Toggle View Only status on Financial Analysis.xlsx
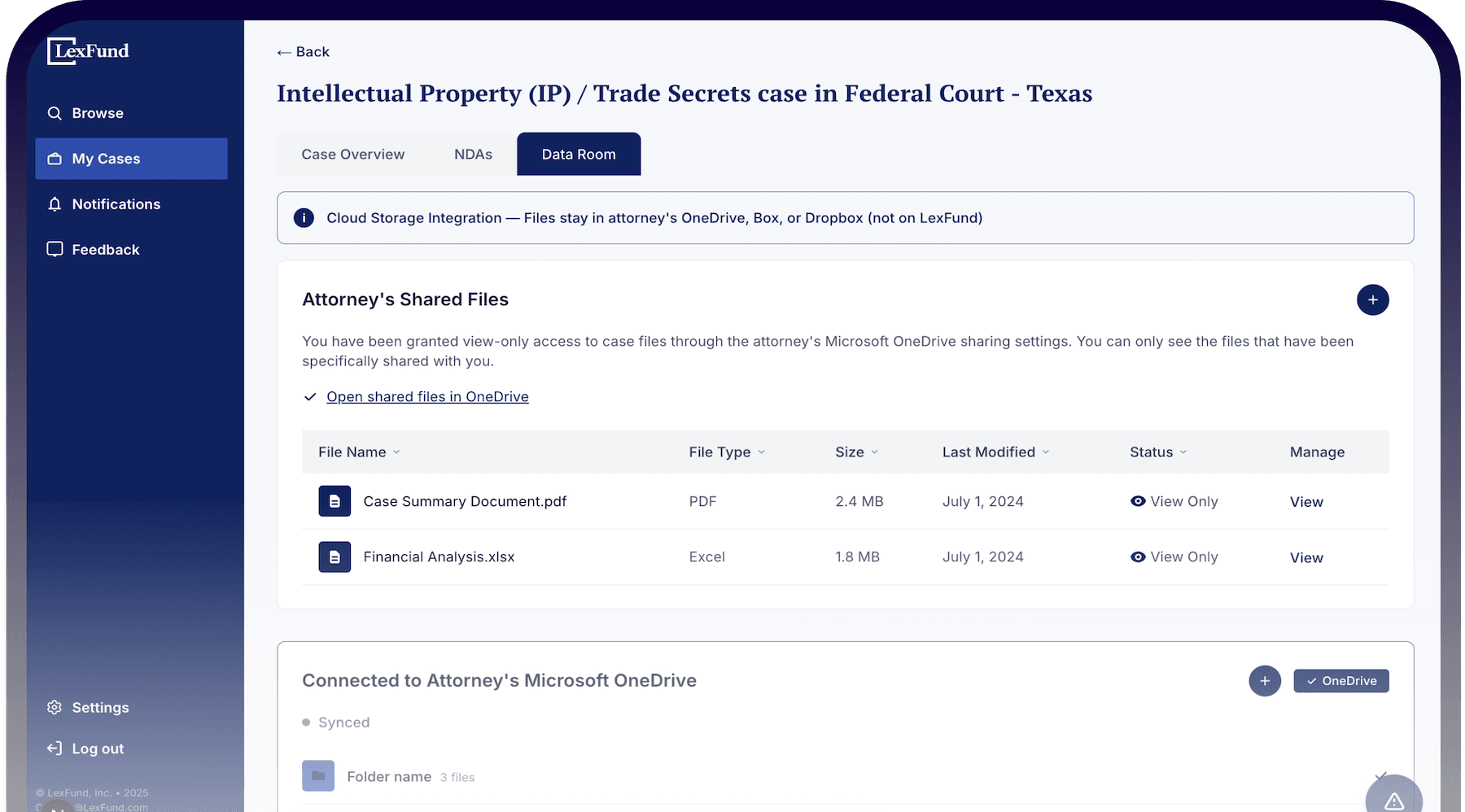 coord(1139,557)
